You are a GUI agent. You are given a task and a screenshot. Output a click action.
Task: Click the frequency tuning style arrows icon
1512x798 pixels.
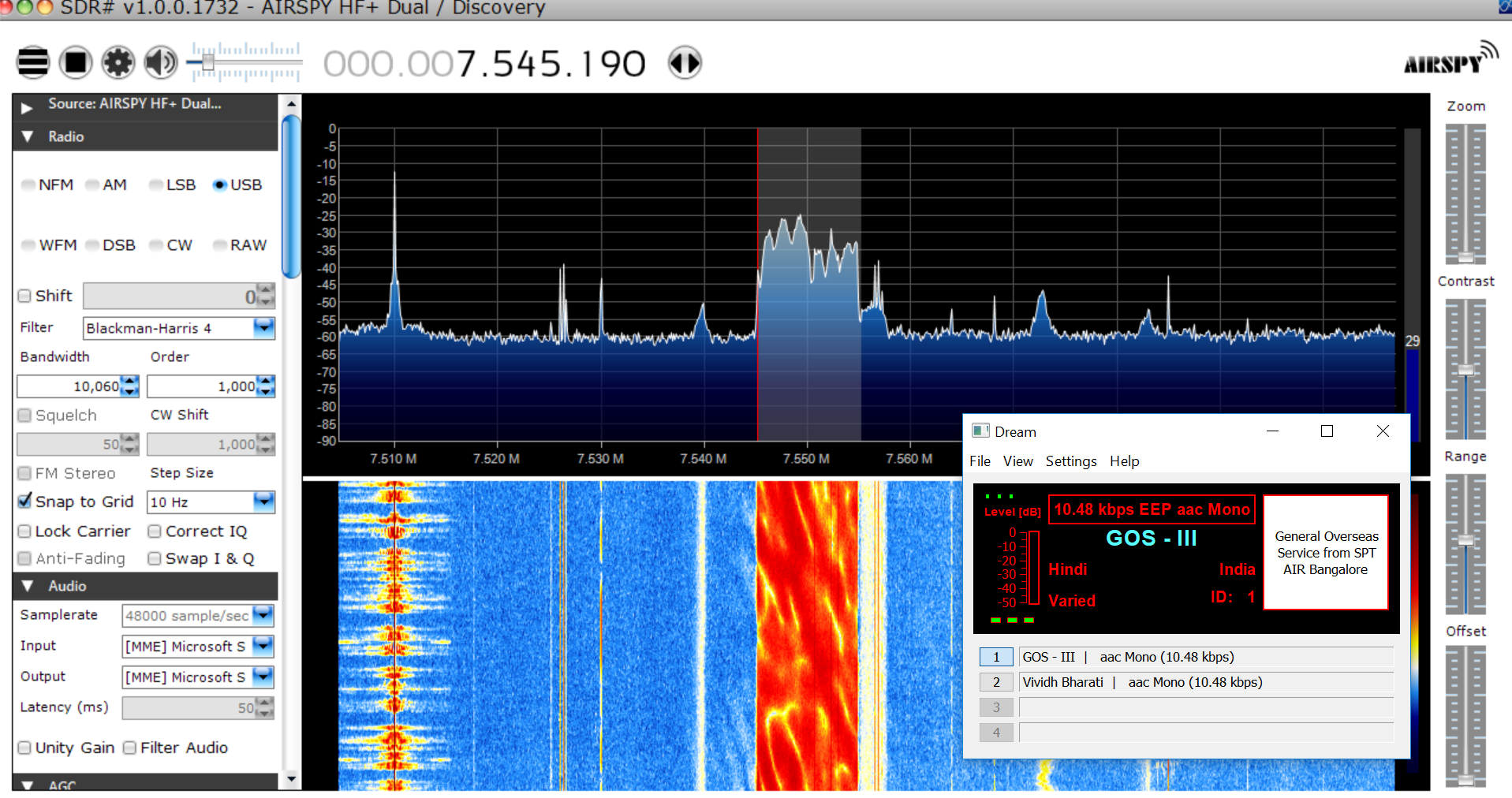685,62
